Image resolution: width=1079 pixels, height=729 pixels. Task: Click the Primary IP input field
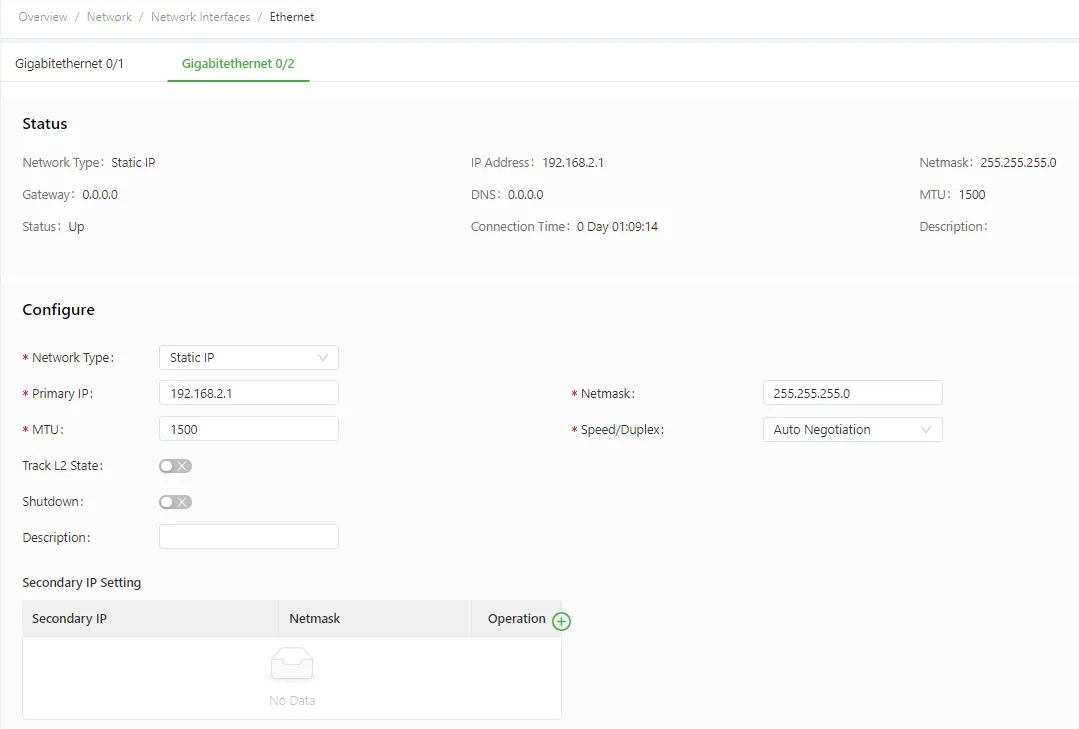248,393
